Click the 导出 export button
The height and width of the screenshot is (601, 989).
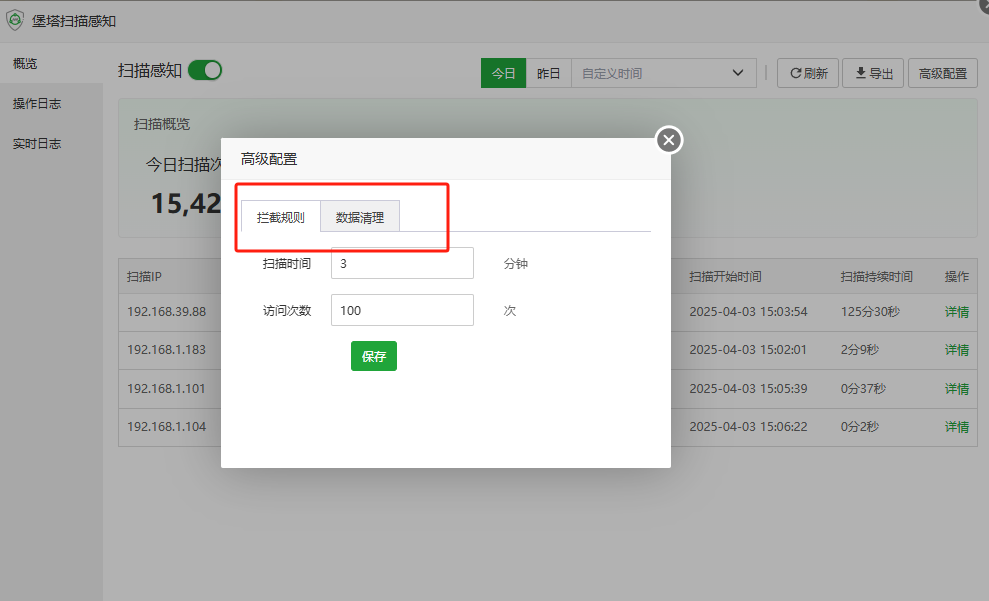[873, 73]
